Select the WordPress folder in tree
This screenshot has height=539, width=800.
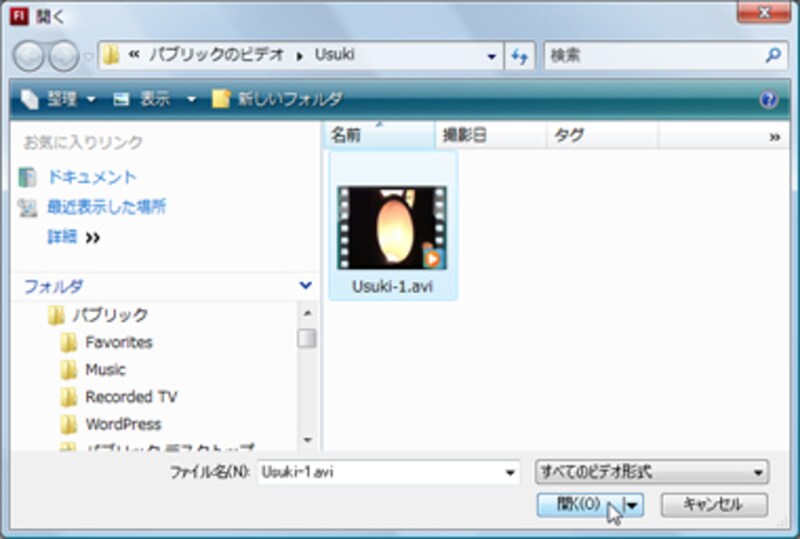tap(123, 424)
